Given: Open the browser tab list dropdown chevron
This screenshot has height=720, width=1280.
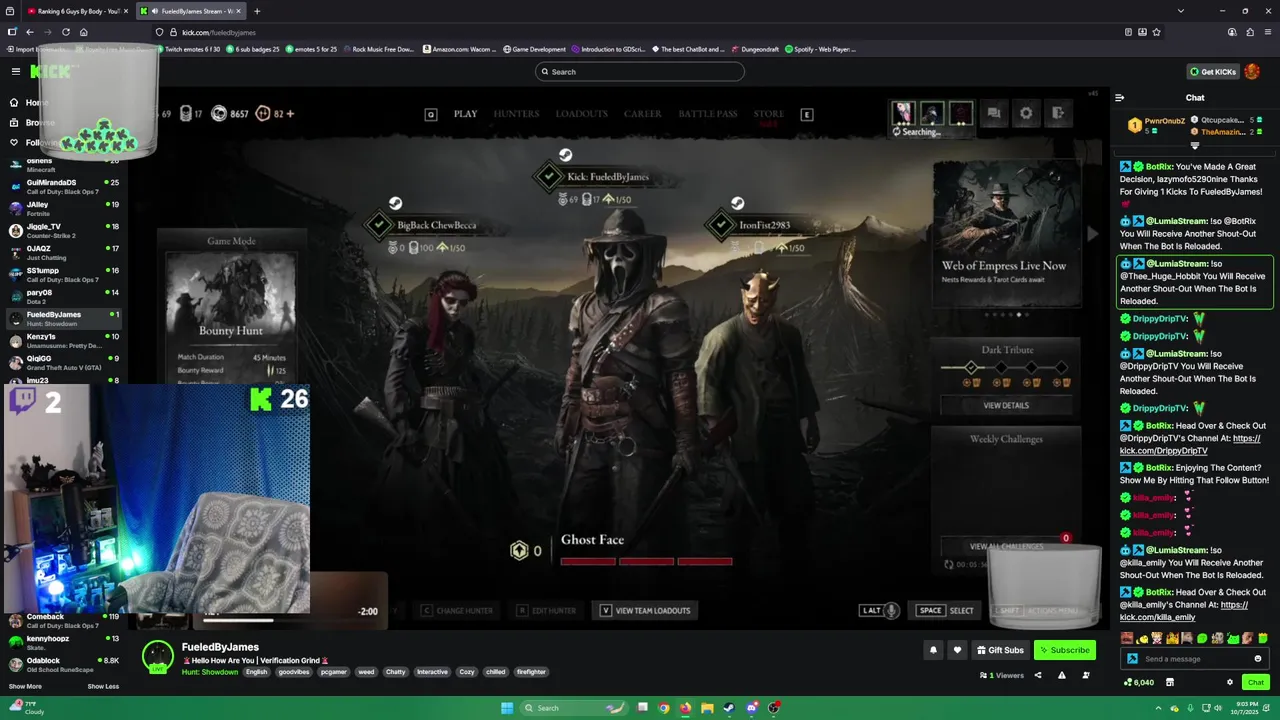Looking at the screenshot, I should pyautogui.click(x=1181, y=11).
